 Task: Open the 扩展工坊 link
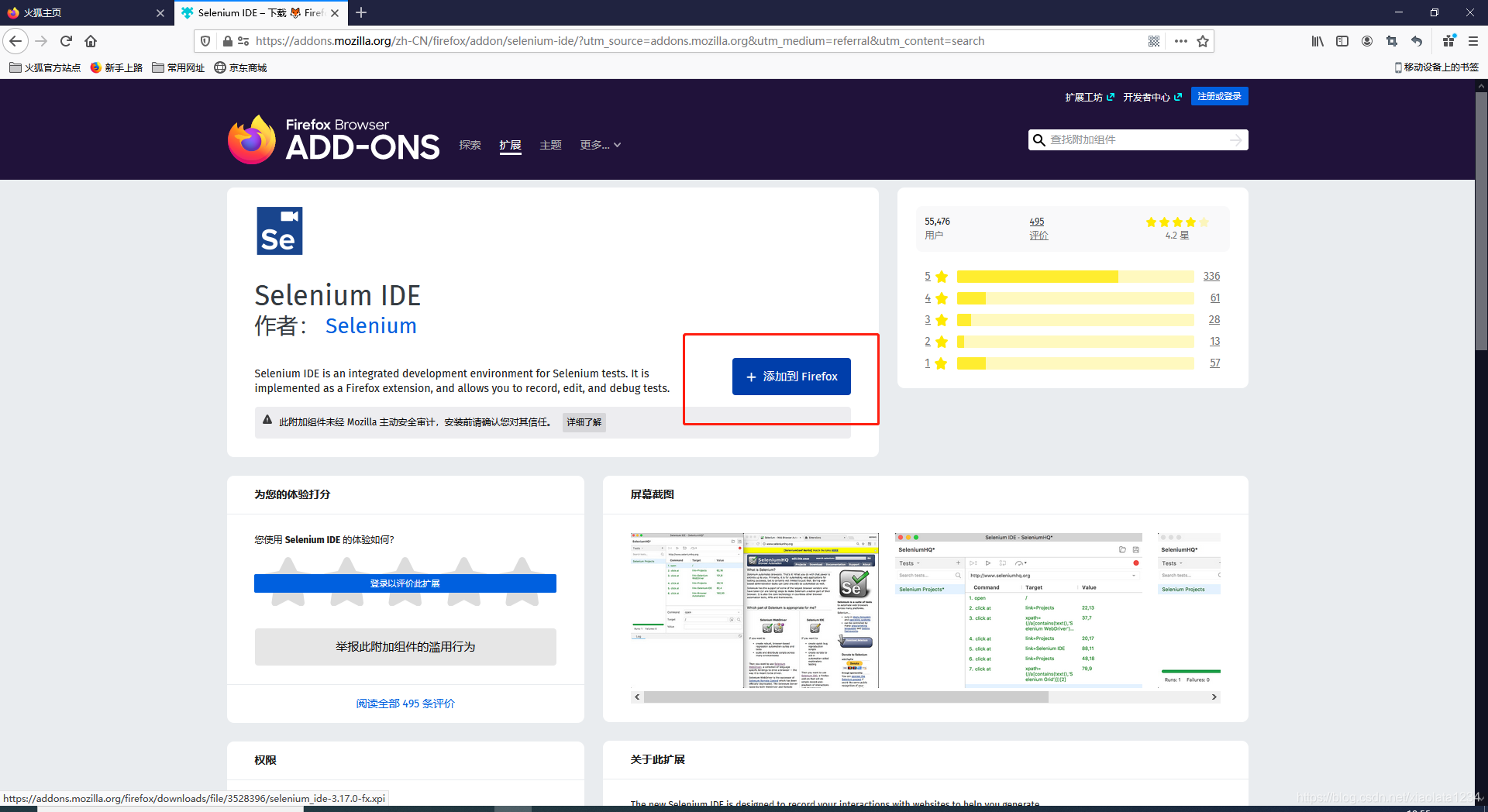click(1090, 97)
